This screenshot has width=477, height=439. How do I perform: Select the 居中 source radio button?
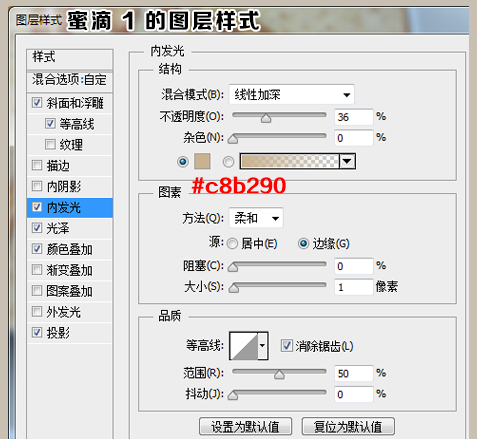click(x=232, y=244)
